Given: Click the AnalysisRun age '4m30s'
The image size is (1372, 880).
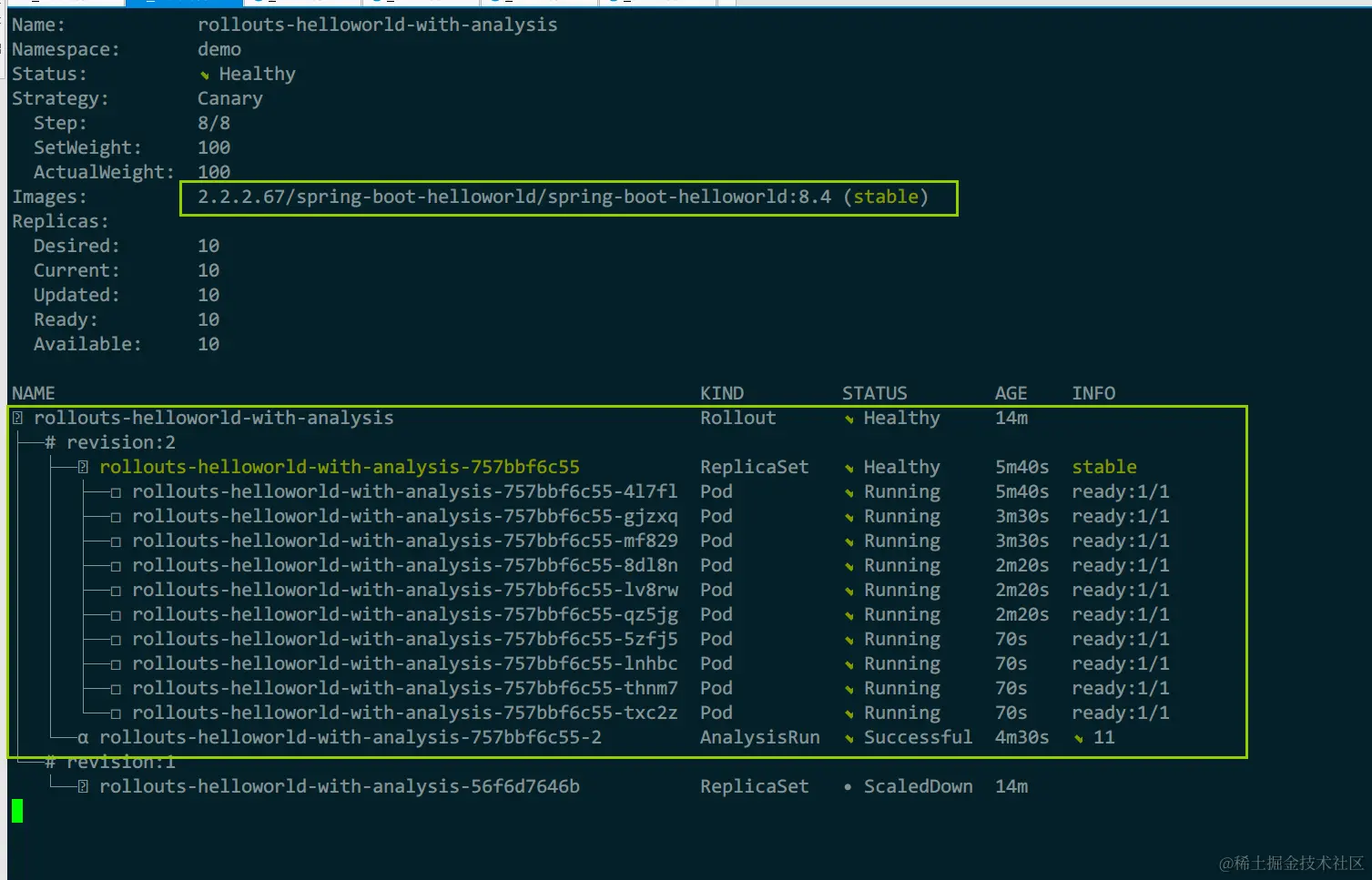Looking at the screenshot, I should tap(1021, 737).
